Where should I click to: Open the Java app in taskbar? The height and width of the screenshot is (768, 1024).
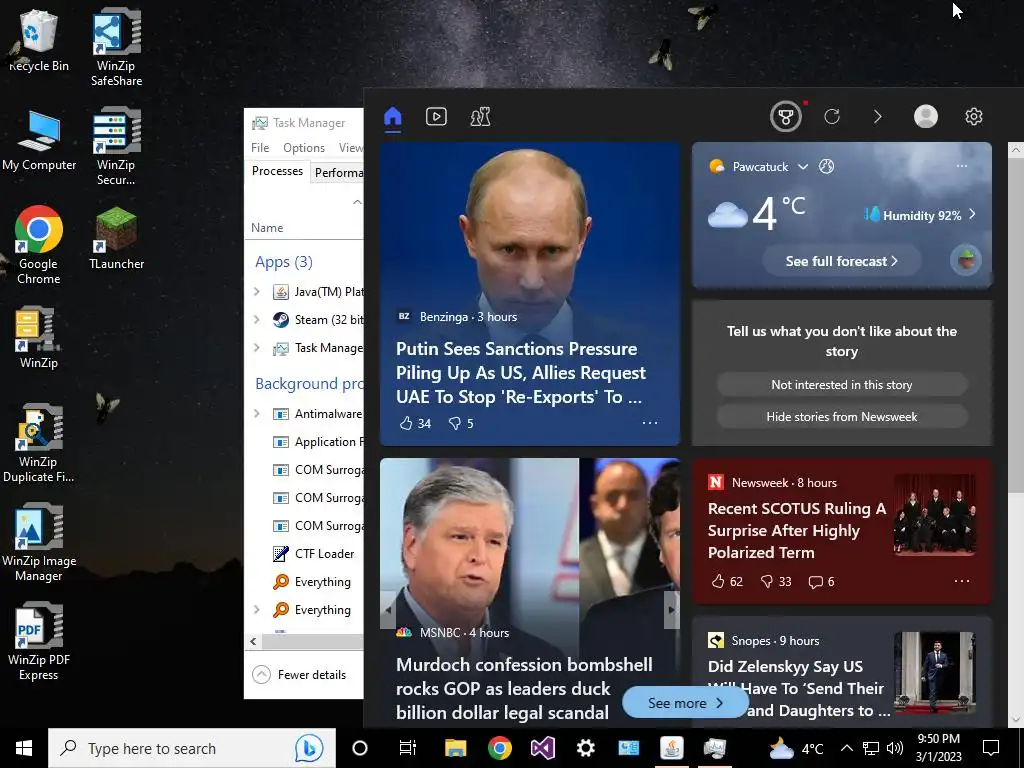[671, 748]
